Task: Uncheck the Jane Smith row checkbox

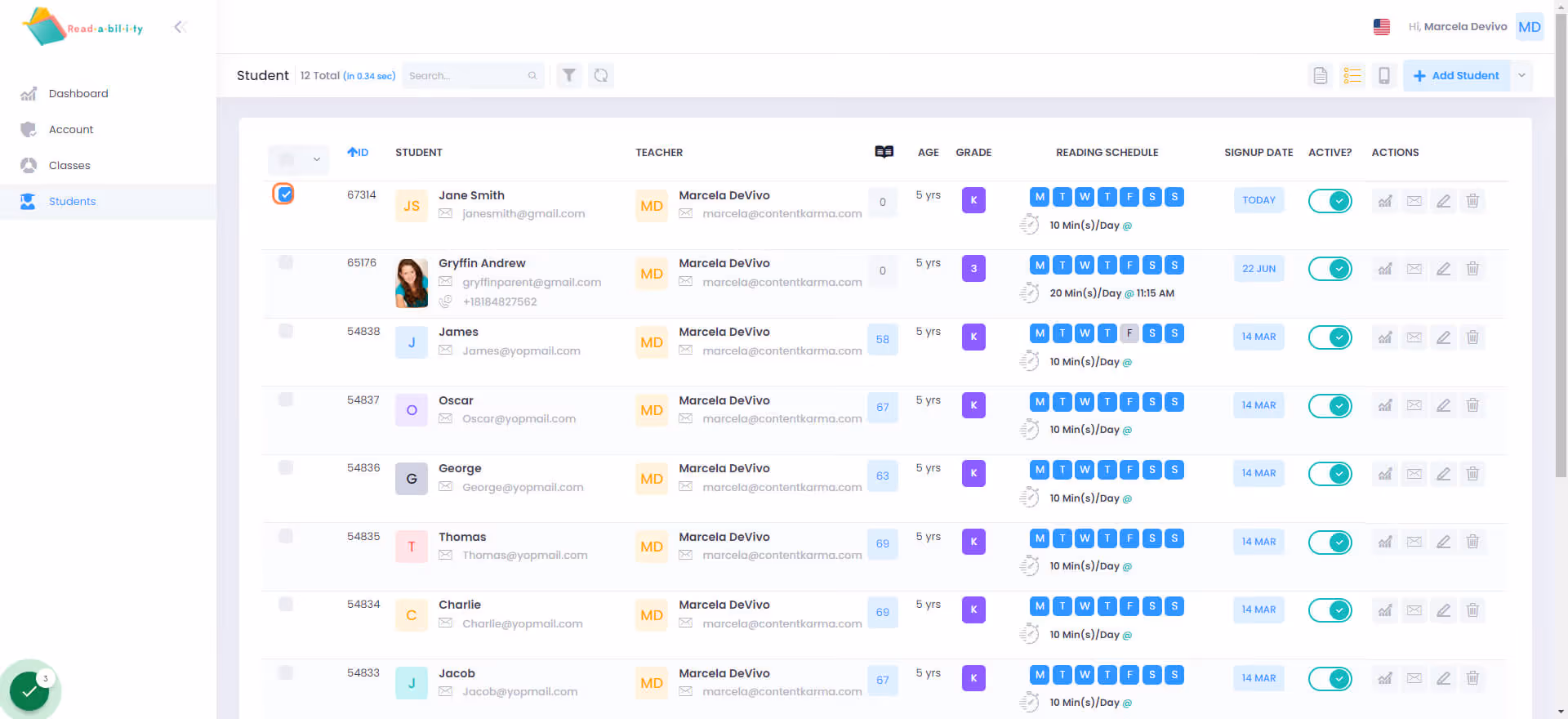Action: (284, 194)
